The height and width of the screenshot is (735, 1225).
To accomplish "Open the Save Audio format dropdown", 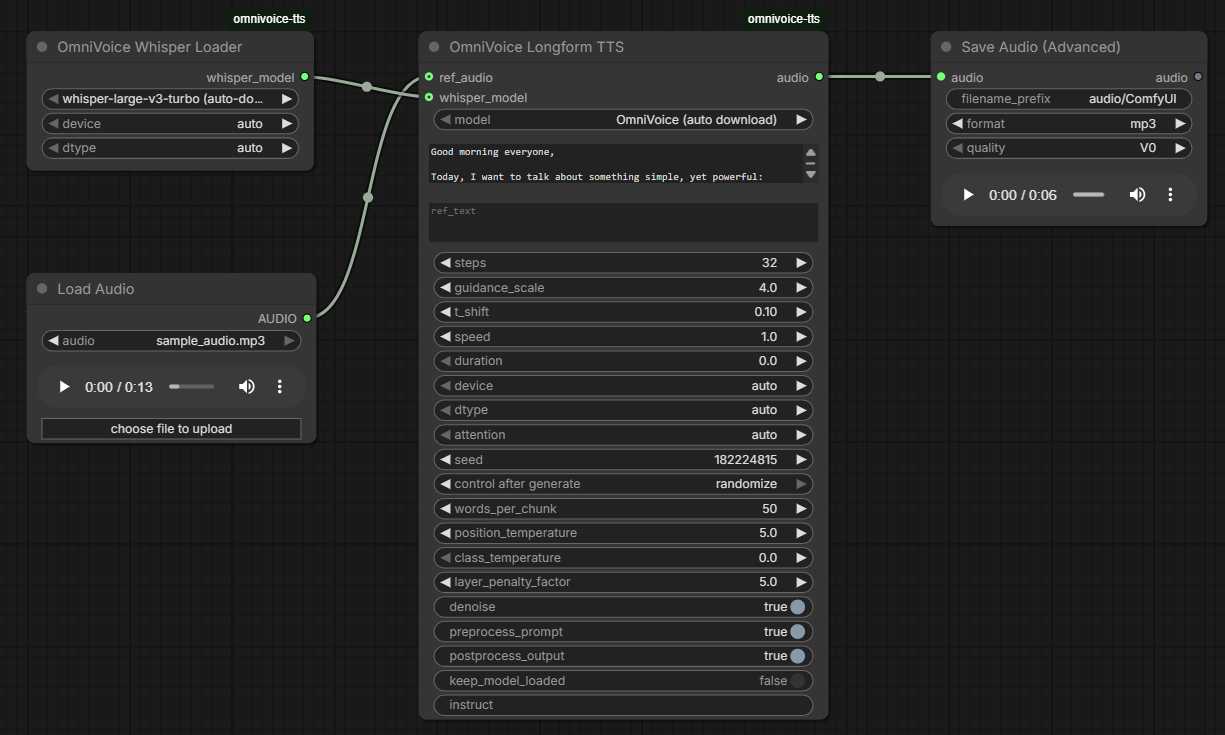I will coord(1068,124).
